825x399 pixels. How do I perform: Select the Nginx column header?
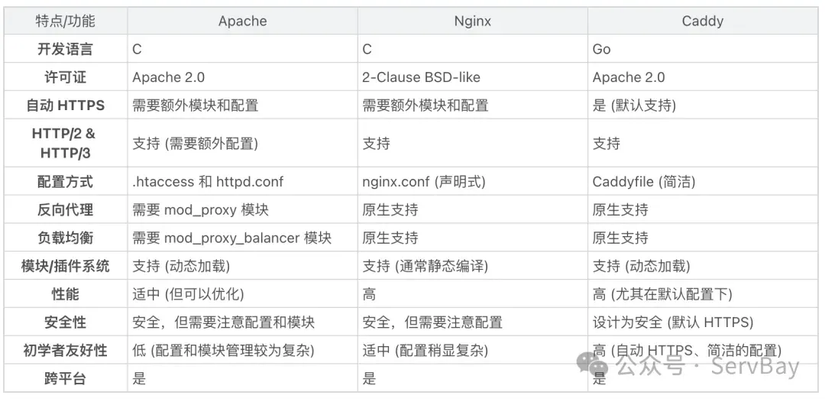[x=472, y=21]
